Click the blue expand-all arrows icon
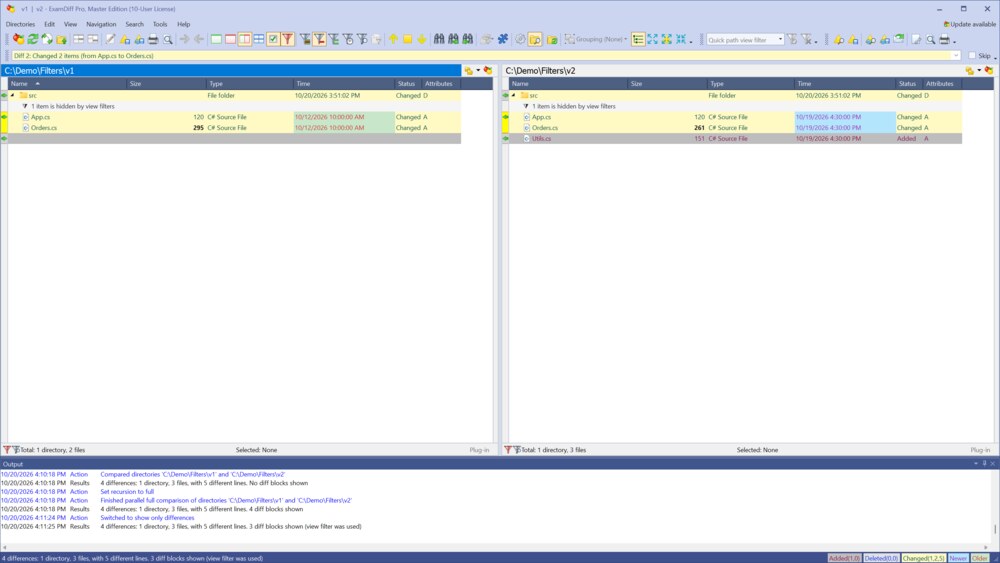 pos(652,40)
